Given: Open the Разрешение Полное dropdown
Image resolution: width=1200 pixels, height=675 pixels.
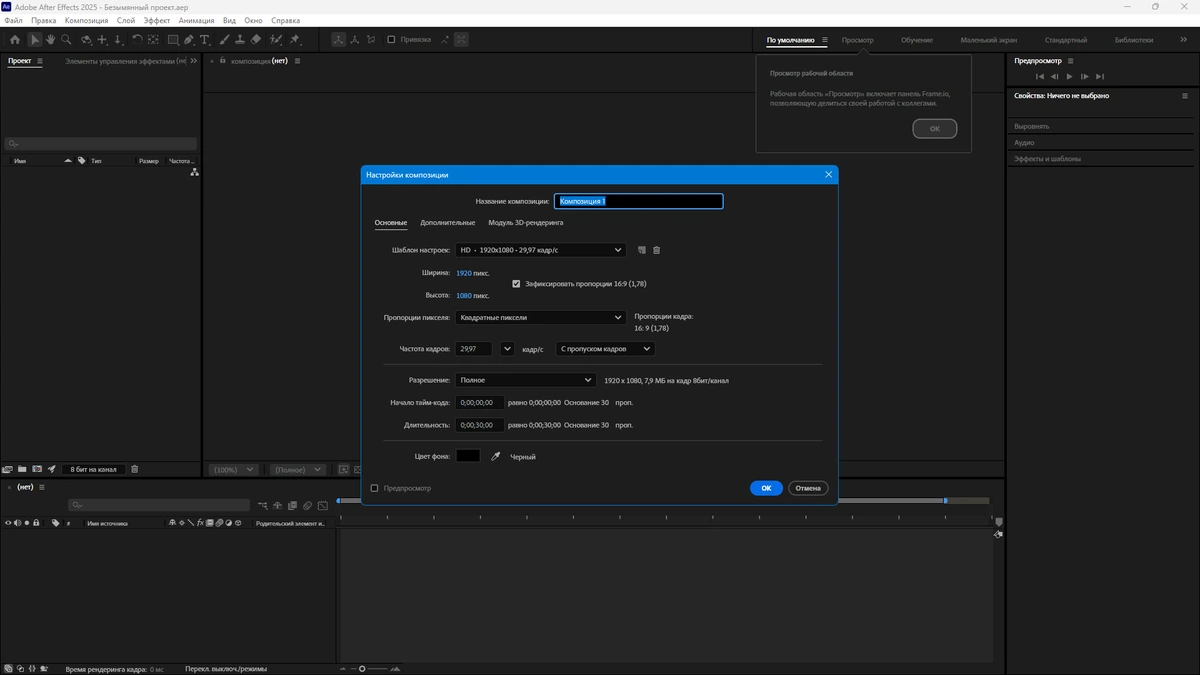Looking at the screenshot, I should (x=526, y=380).
